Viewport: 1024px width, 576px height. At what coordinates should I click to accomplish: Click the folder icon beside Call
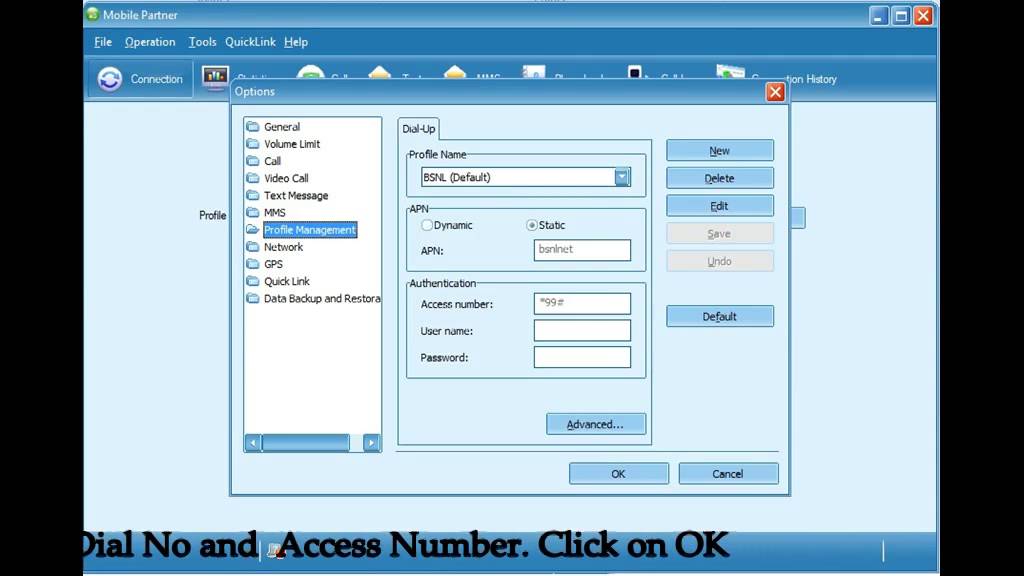(253, 161)
